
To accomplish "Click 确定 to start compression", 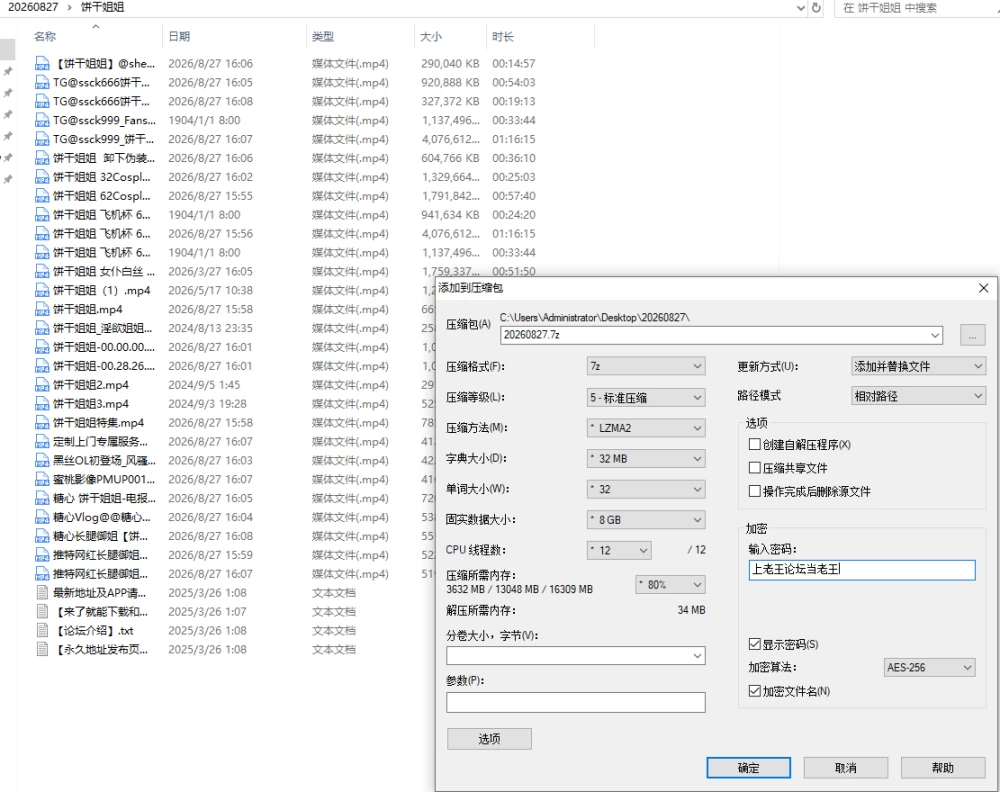I will 749,768.
